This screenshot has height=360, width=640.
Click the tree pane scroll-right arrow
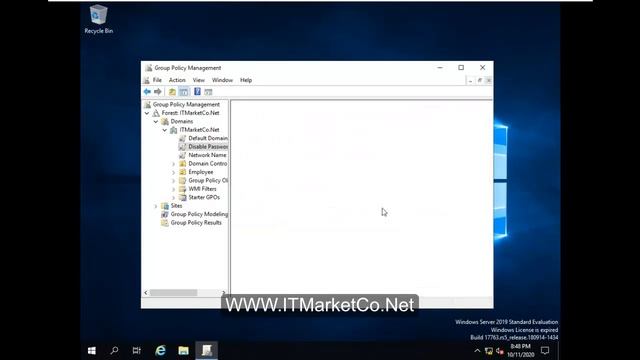223,293
